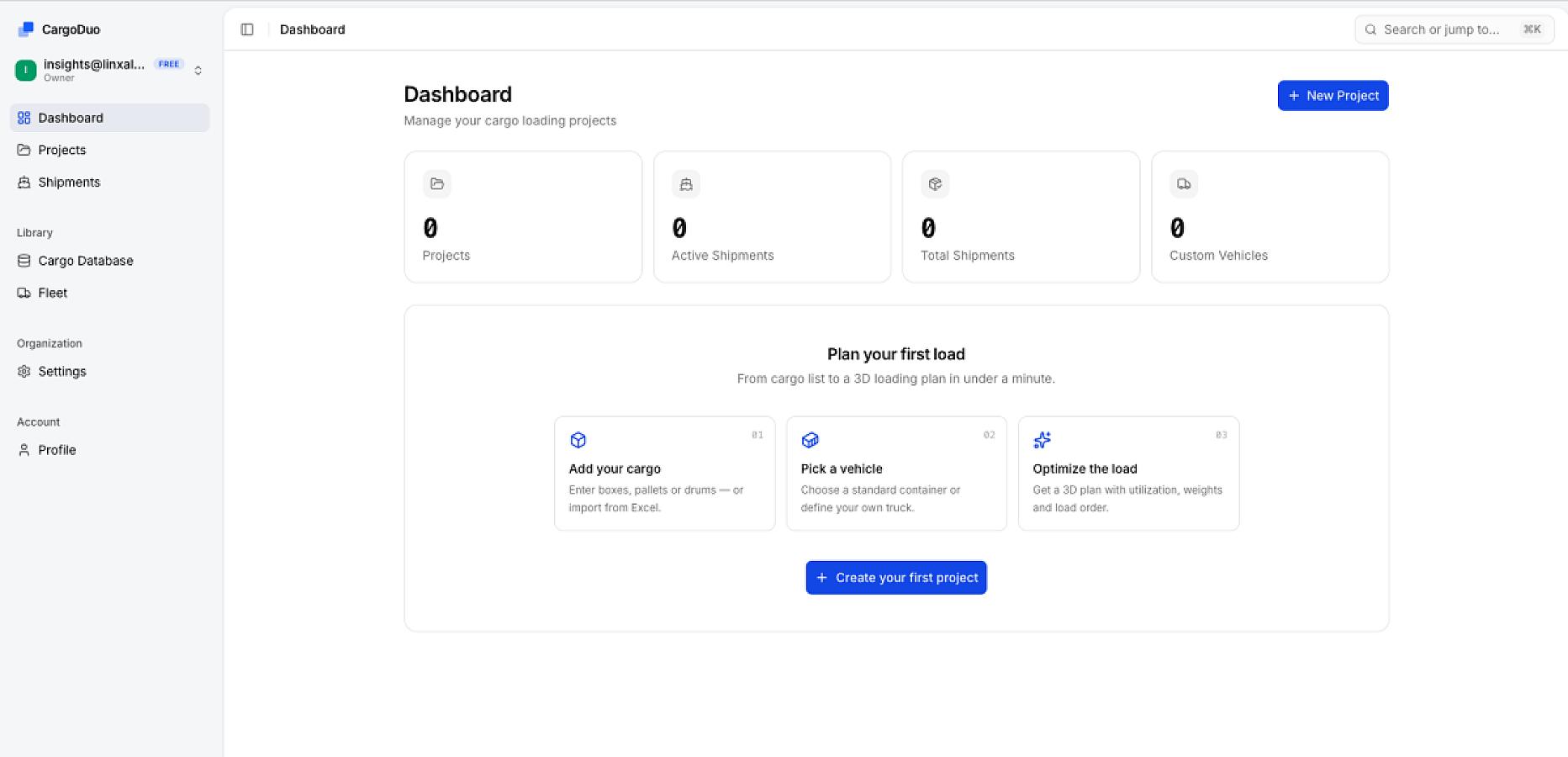Image resolution: width=1568 pixels, height=757 pixels.
Task: Open the insights@linxal account menu
Action: [x=109, y=71]
